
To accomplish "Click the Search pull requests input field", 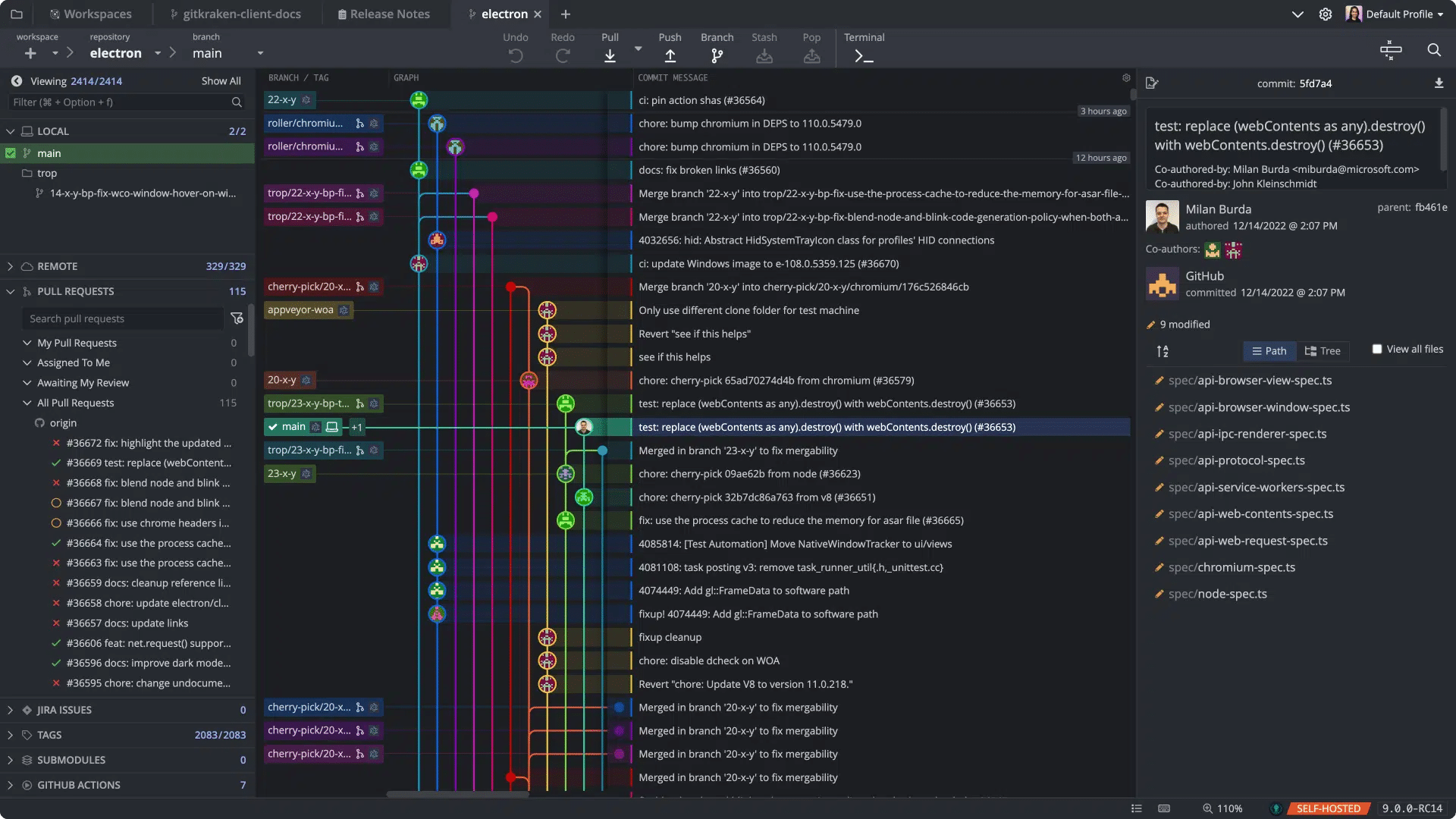I will click(121, 318).
